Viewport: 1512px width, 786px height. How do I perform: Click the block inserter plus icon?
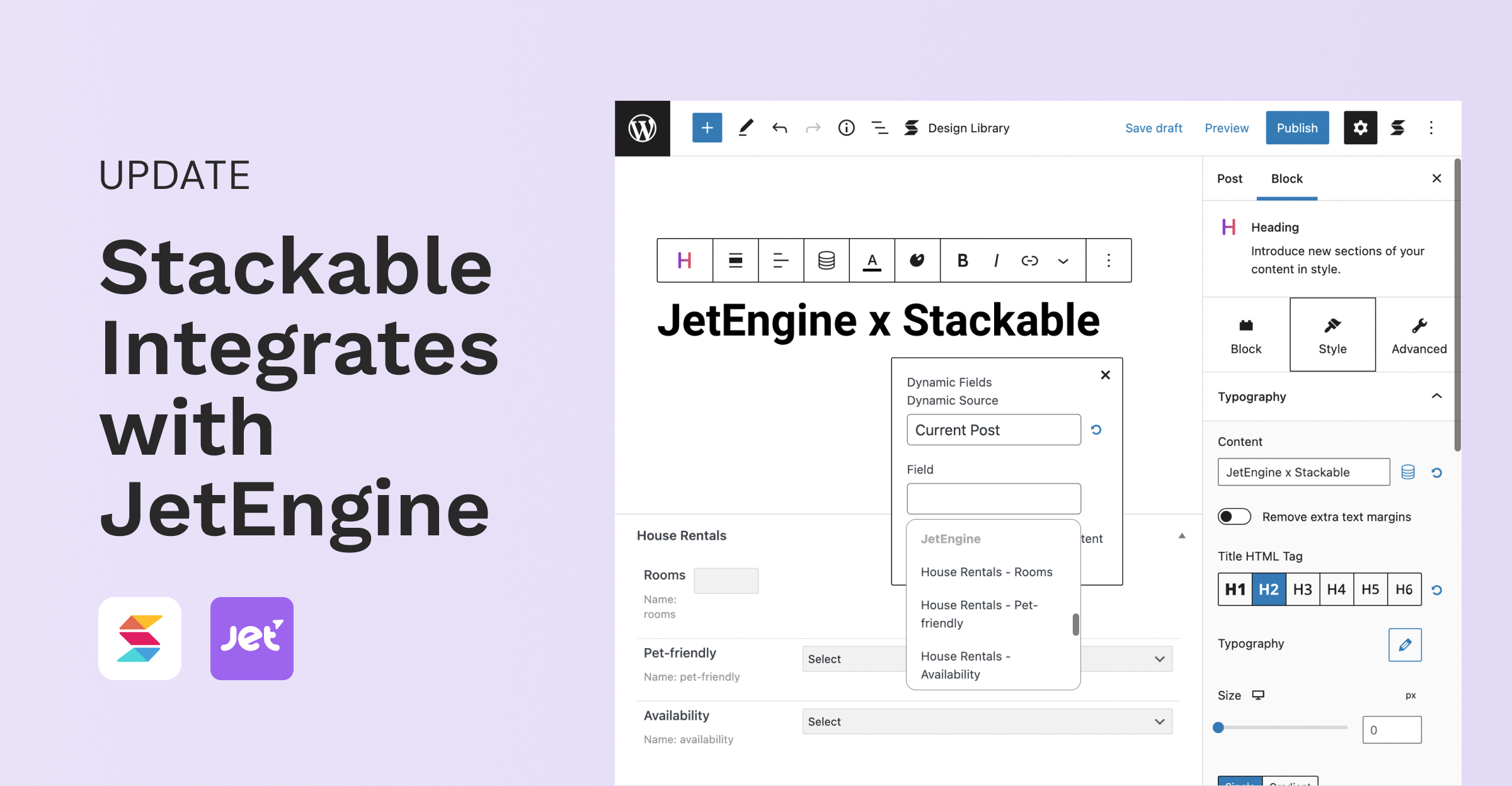707,128
